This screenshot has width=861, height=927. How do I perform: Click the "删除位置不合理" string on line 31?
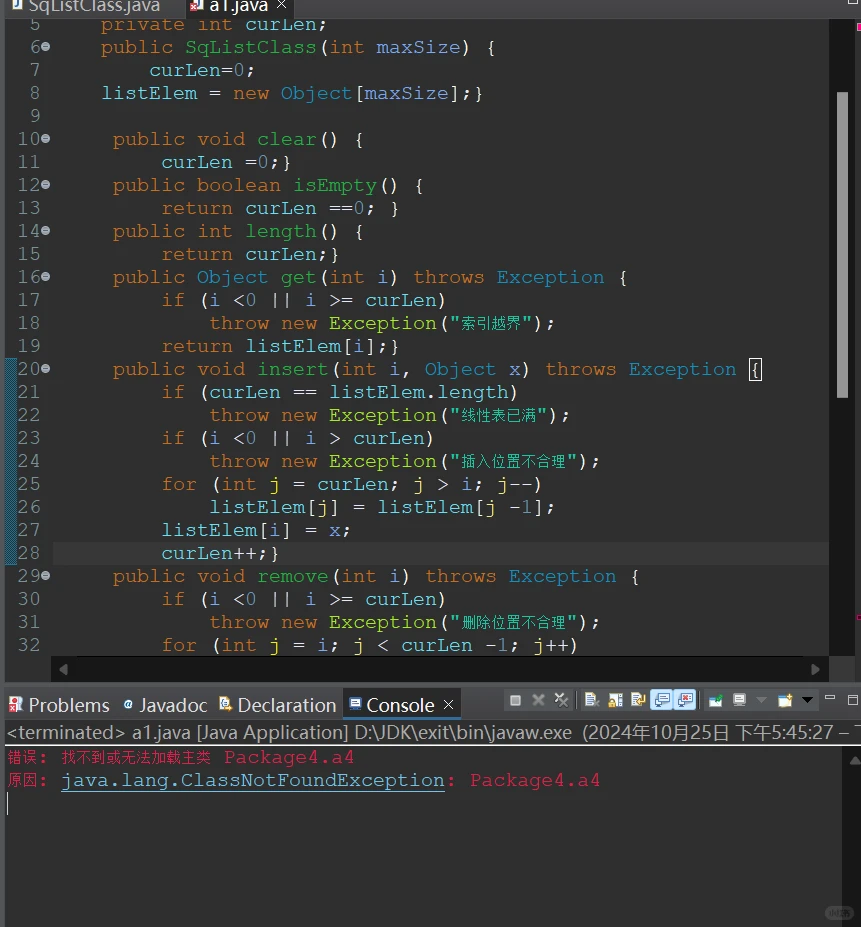[514, 622]
